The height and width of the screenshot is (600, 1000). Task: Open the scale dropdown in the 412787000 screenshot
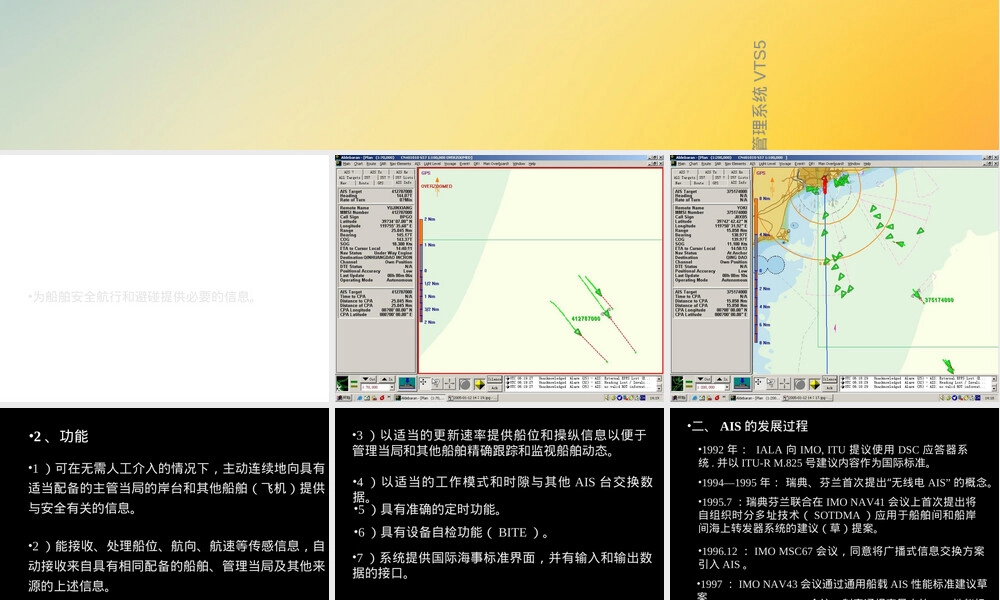click(392, 387)
